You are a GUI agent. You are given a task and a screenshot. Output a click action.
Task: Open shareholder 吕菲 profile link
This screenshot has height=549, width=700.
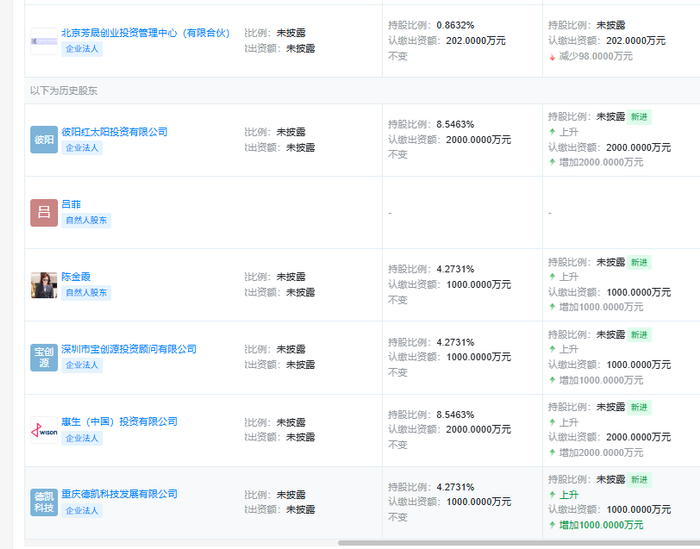pos(71,204)
